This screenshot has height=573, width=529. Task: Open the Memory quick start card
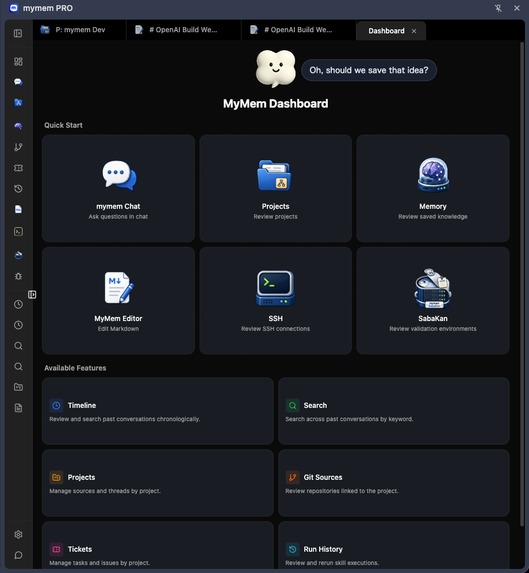tap(433, 189)
